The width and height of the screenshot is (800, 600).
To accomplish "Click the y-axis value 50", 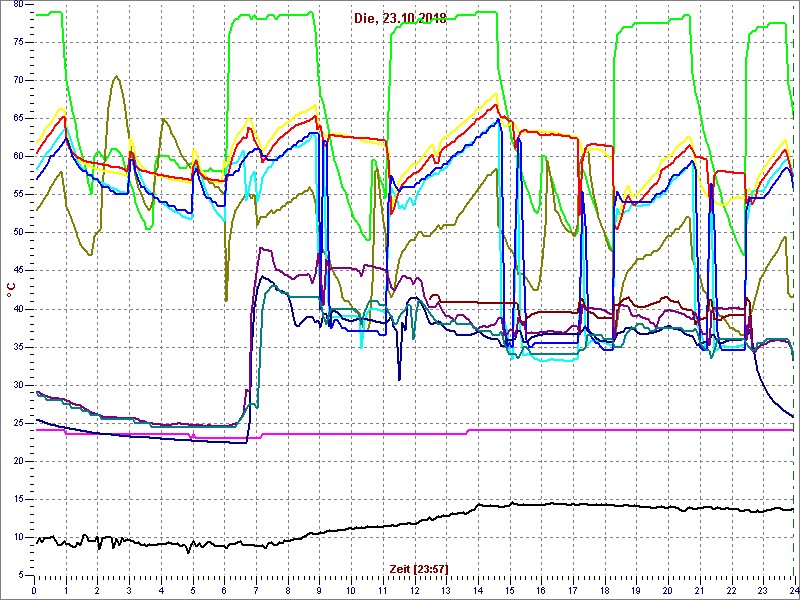I will 18,233.
